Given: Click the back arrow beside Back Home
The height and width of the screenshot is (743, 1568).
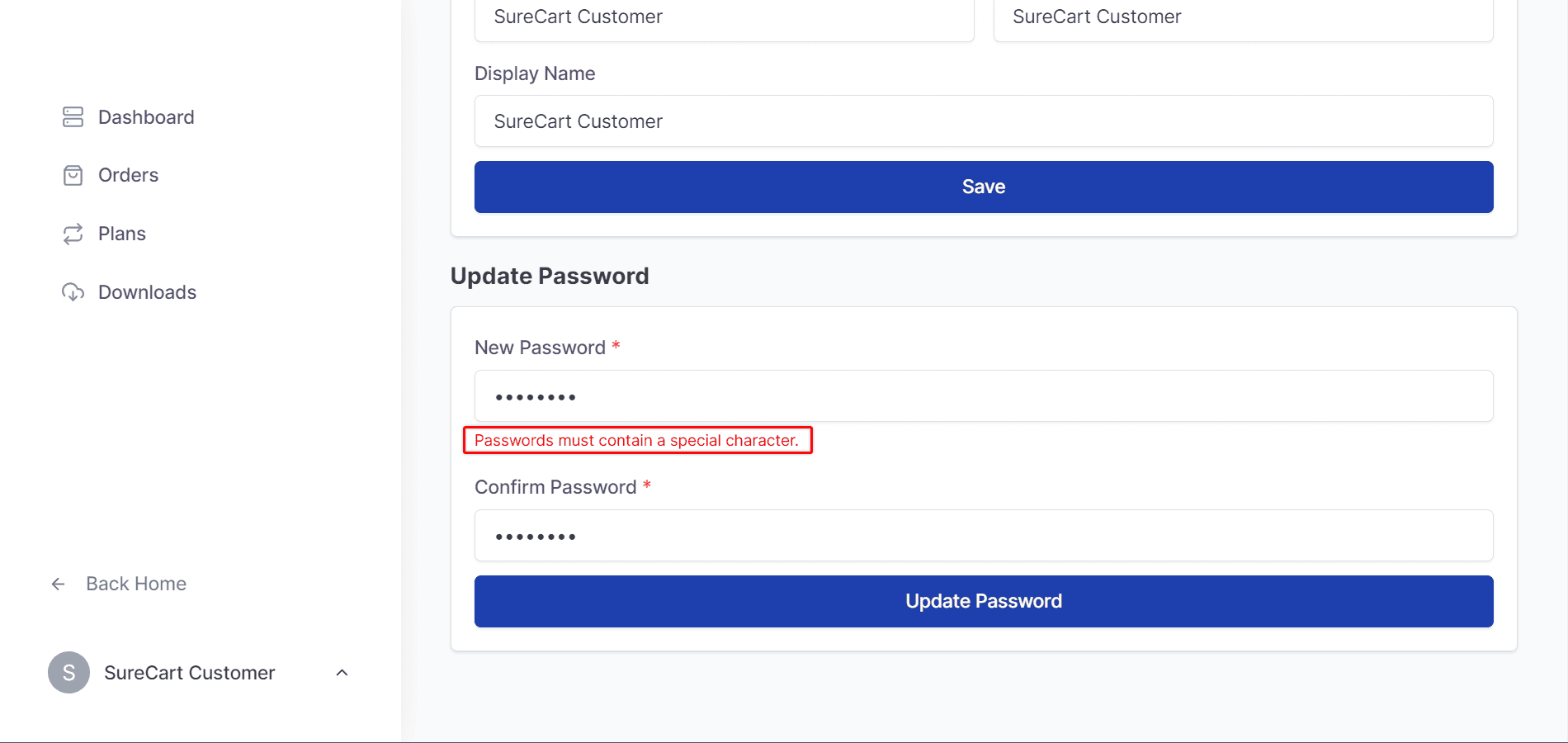Looking at the screenshot, I should [58, 584].
